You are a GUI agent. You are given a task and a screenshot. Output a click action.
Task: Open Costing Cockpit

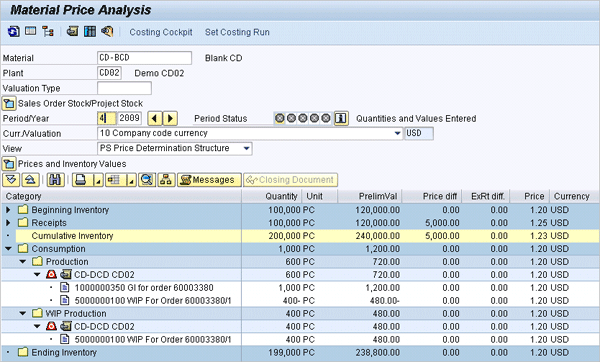(x=161, y=32)
